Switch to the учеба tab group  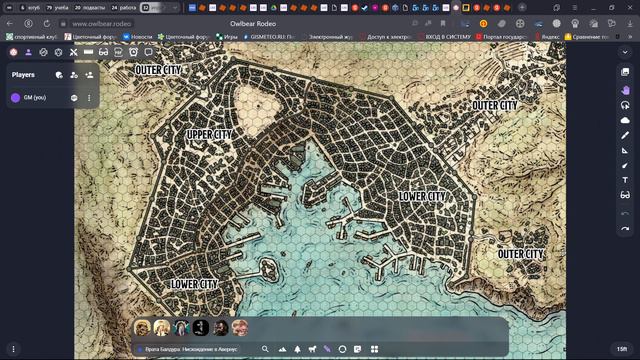57,7
